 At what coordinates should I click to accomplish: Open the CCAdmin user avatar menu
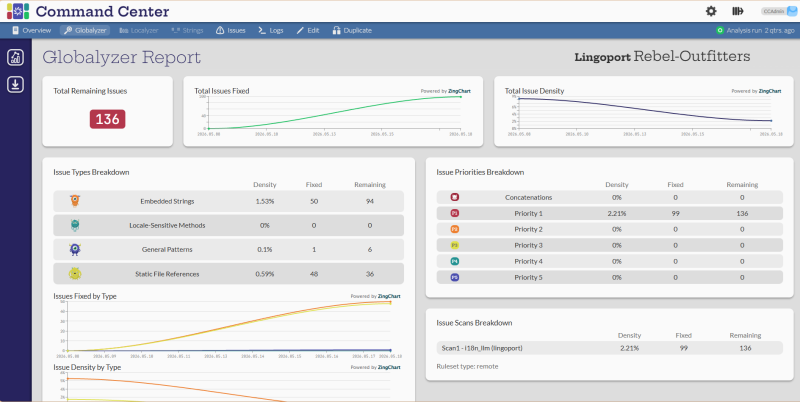(791, 11)
